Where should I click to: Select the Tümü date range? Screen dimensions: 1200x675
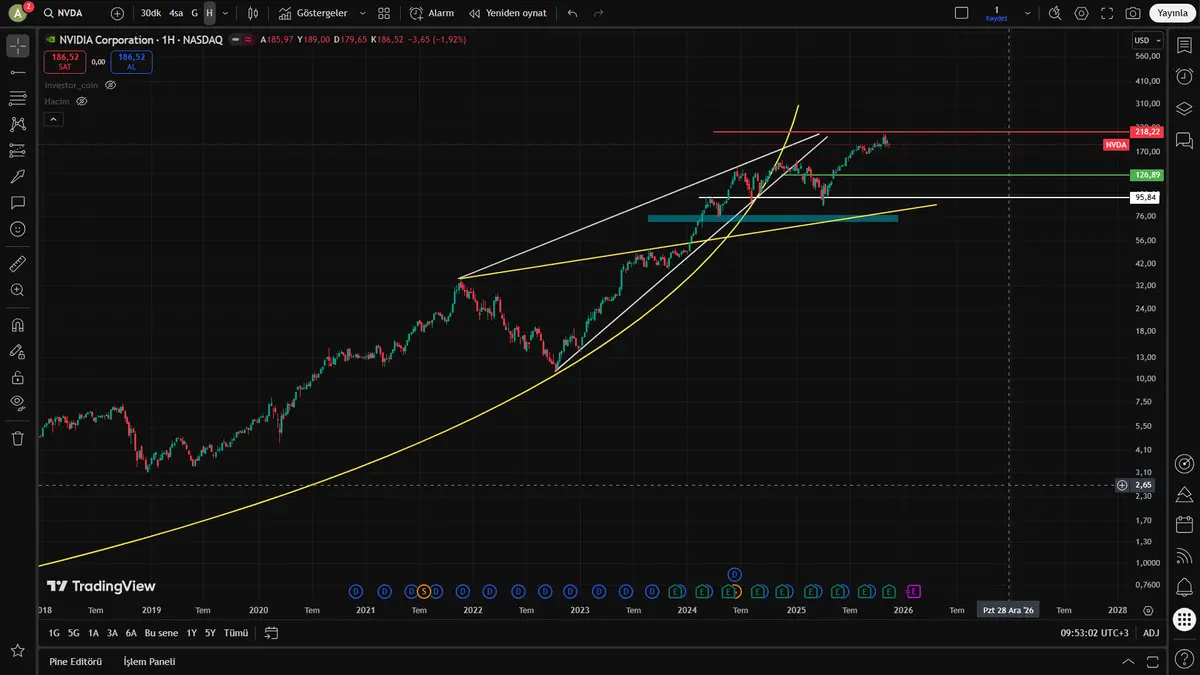pyautogui.click(x=236, y=633)
